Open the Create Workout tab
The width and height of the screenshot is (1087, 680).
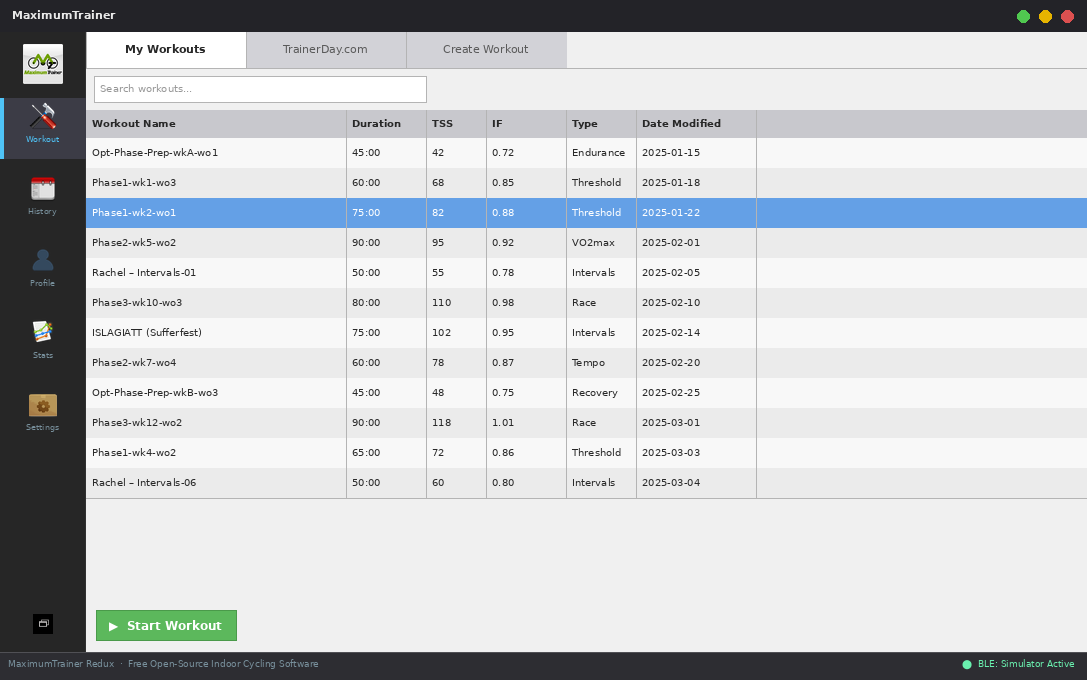click(486, 49)
